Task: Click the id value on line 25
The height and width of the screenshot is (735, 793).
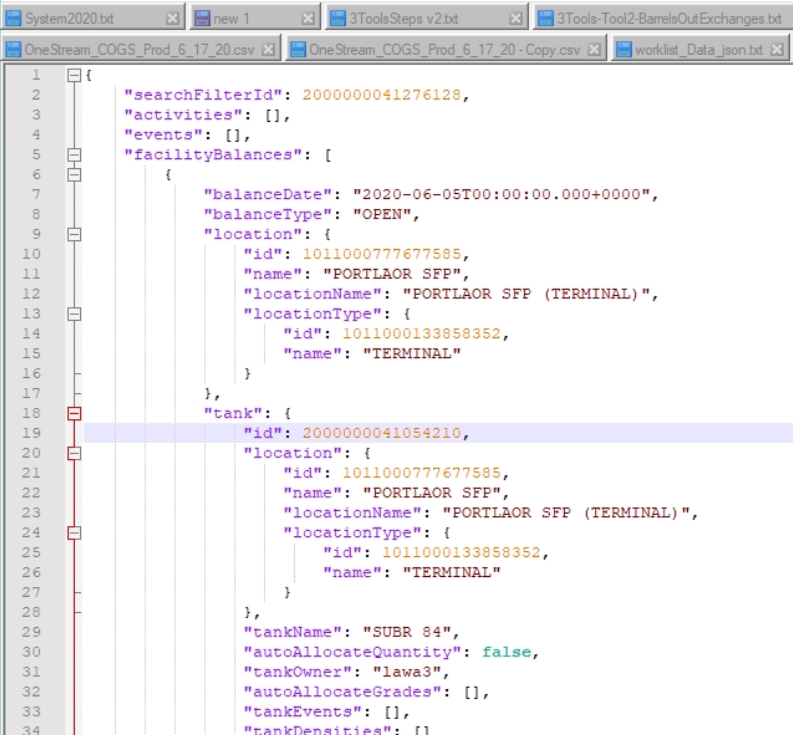Action: [461, 552]
